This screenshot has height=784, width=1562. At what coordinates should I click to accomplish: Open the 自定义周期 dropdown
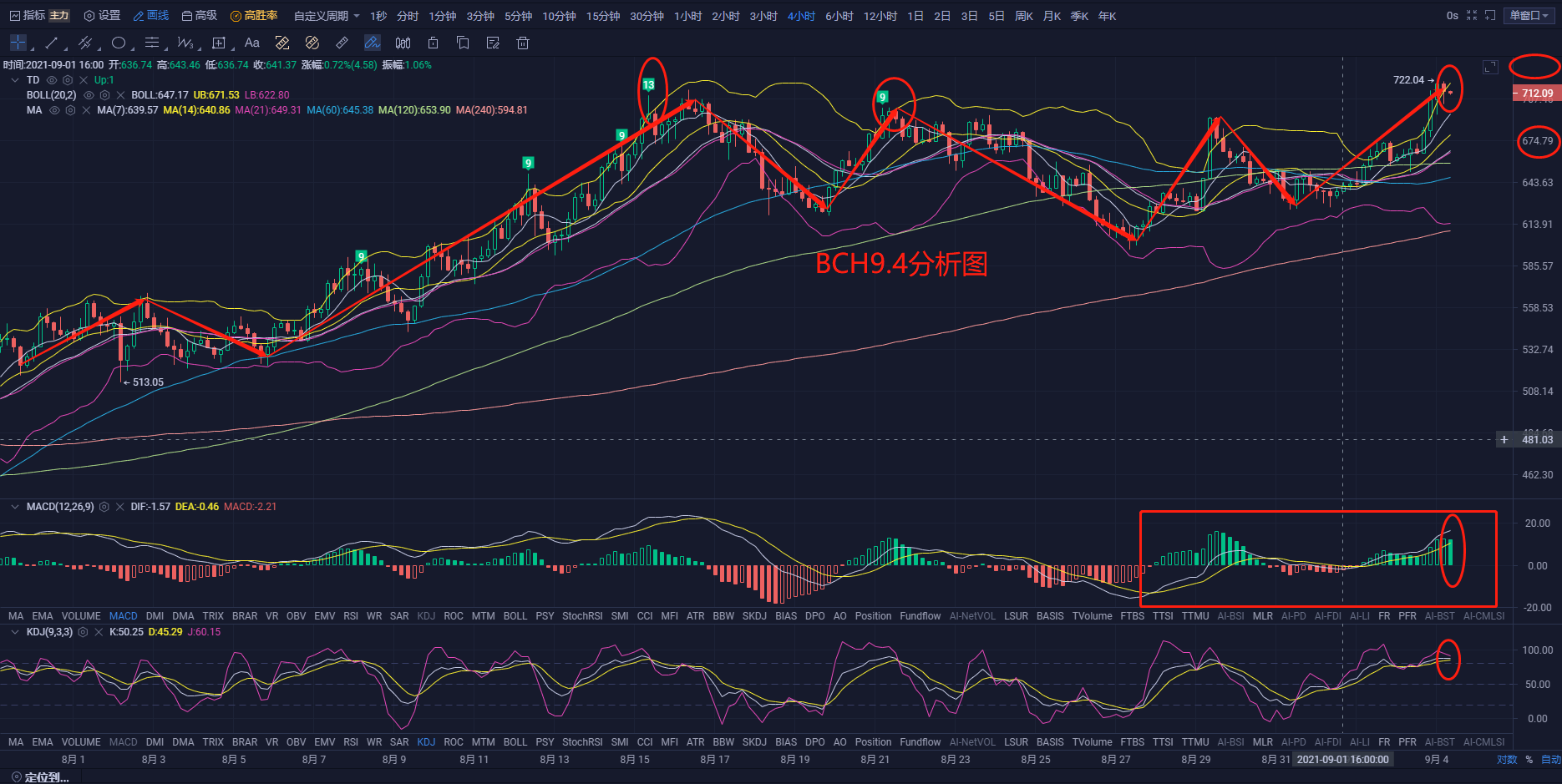pyautogui.click(x=327, y=16)
